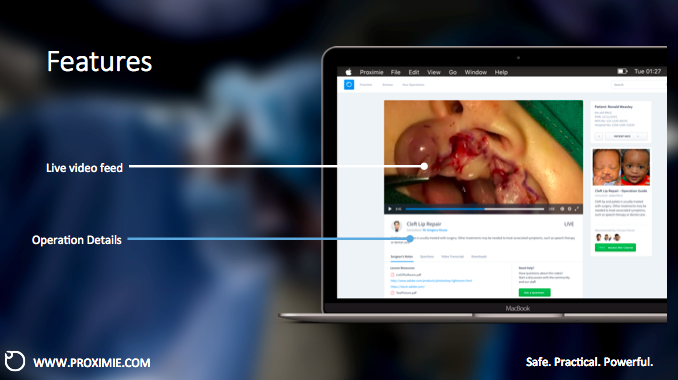Screen dimensions: 678x380
Task: Click the previous arrow beside Patient Info
Action: (x=599, y=136)
